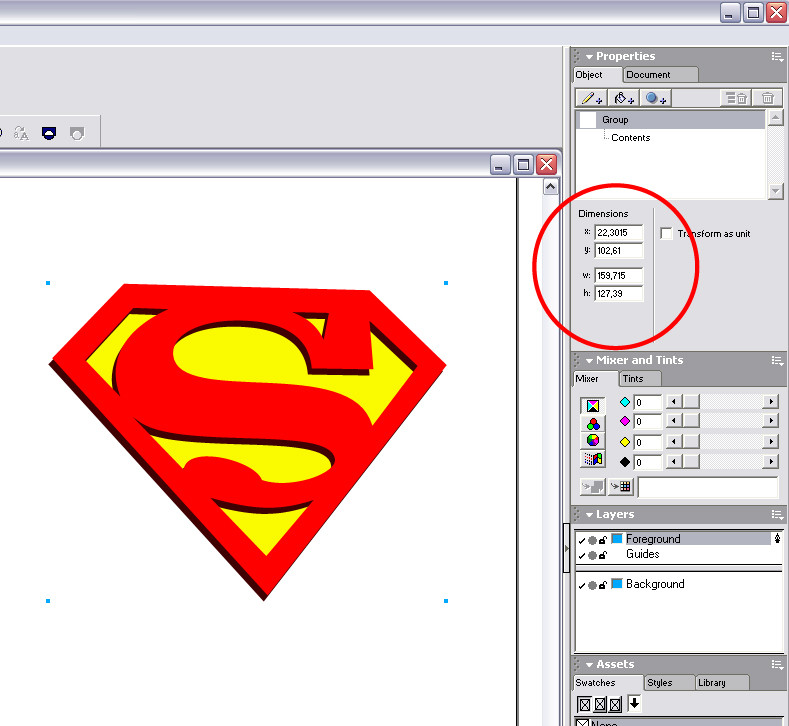Toggle Background layer keyline view dot
Viewport: 789px width, 726px height.
[592, 585]
